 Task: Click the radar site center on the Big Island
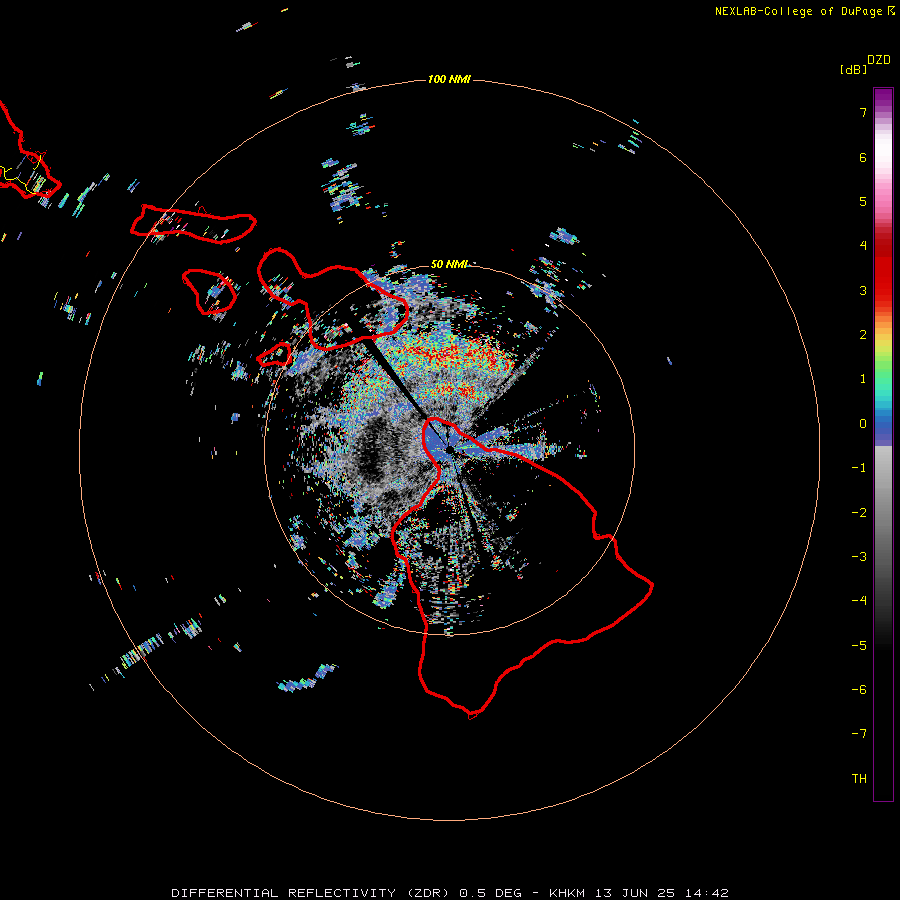tap(449, 451)
